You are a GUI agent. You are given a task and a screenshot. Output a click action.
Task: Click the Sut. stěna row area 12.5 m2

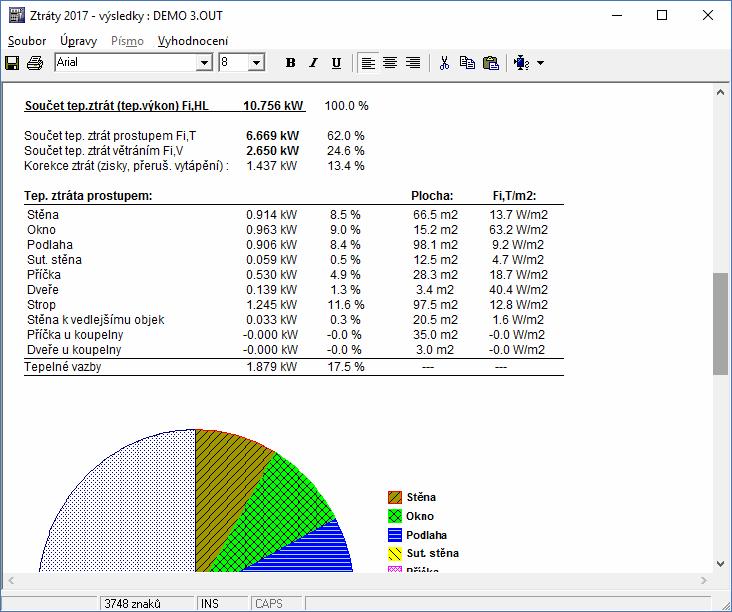coord(435,260)
